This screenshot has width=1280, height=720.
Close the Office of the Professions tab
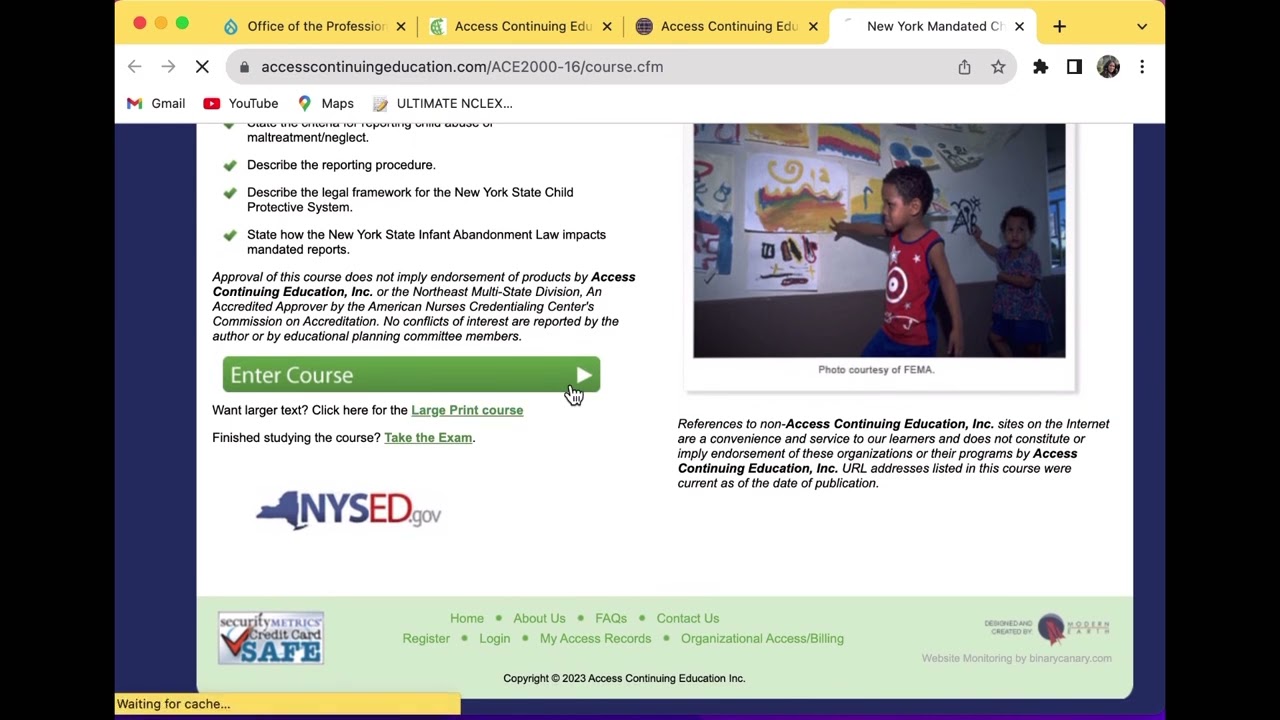(x=401, y=26)
